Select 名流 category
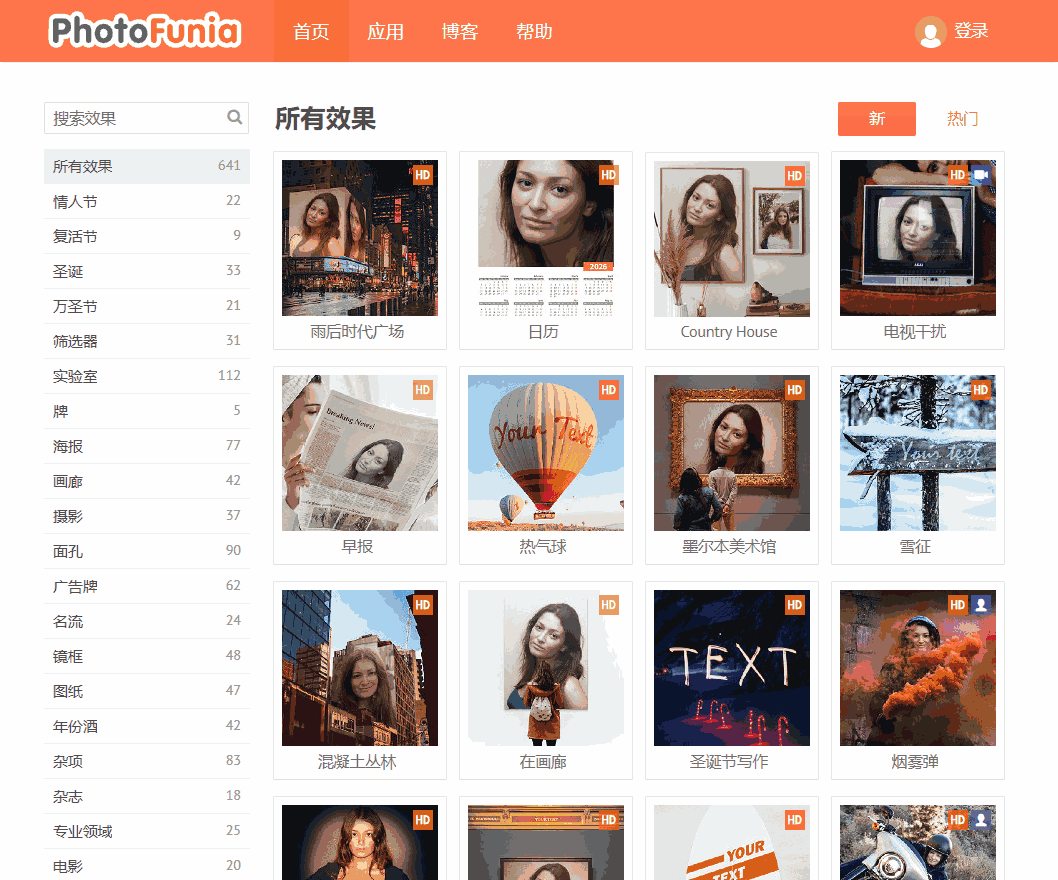Image resolution: width=1058 pixels, height=880 pixels. pos(146,622)
